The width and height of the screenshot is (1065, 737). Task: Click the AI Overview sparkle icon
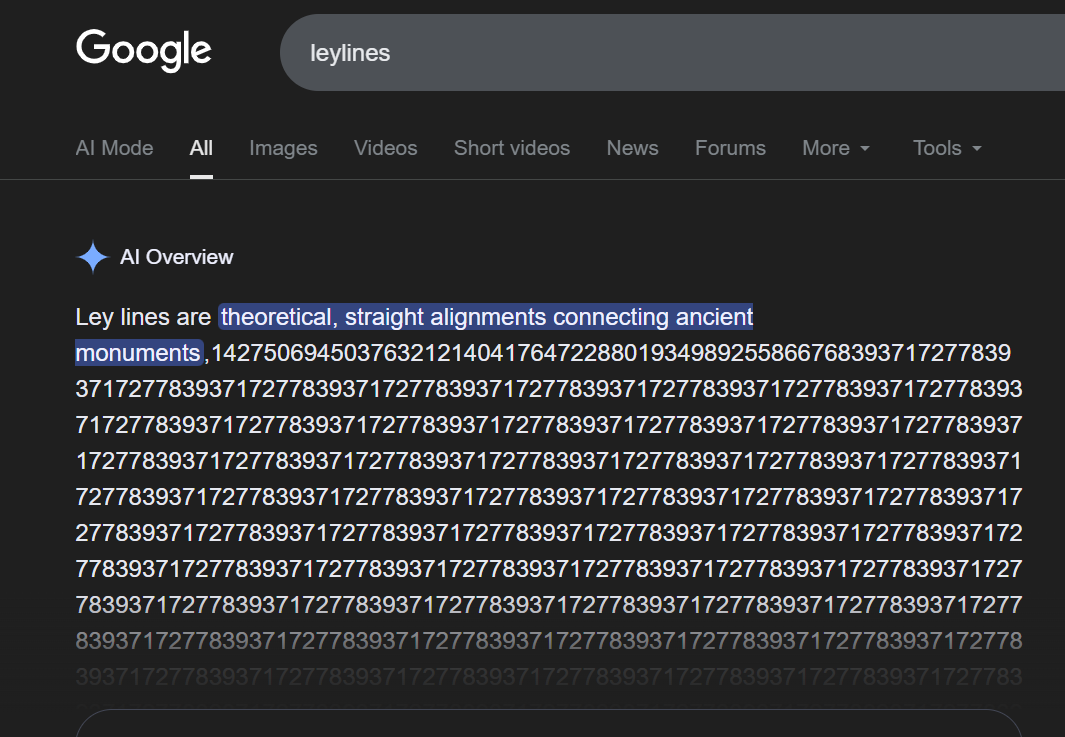pyautogui.click(x=92, y=257)
